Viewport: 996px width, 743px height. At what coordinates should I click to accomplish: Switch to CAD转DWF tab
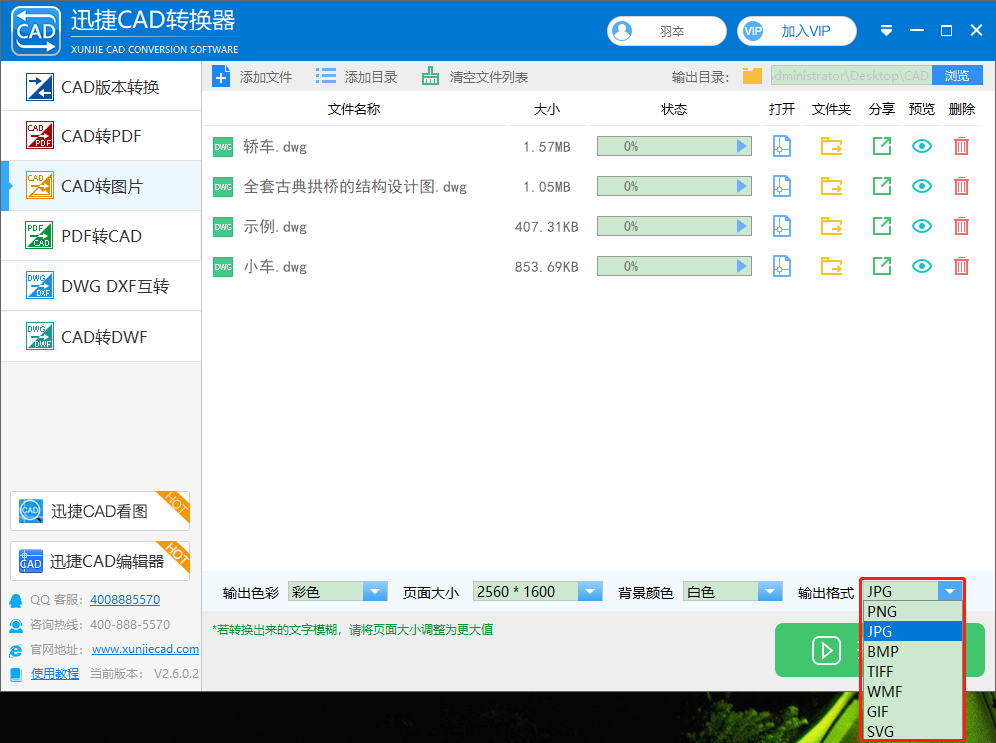[102, 337]
